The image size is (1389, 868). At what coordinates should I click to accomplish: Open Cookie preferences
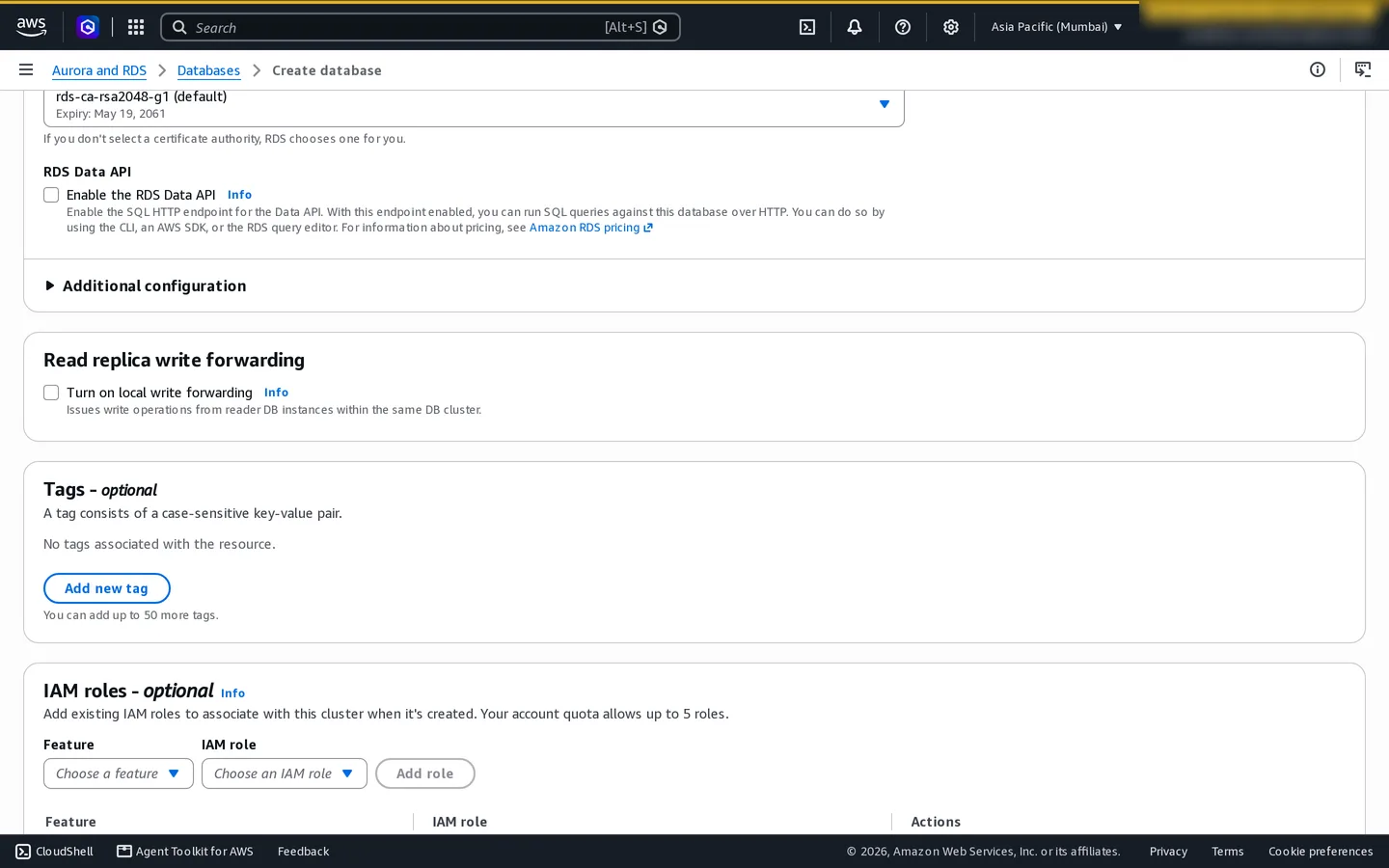click(1321, 852)
